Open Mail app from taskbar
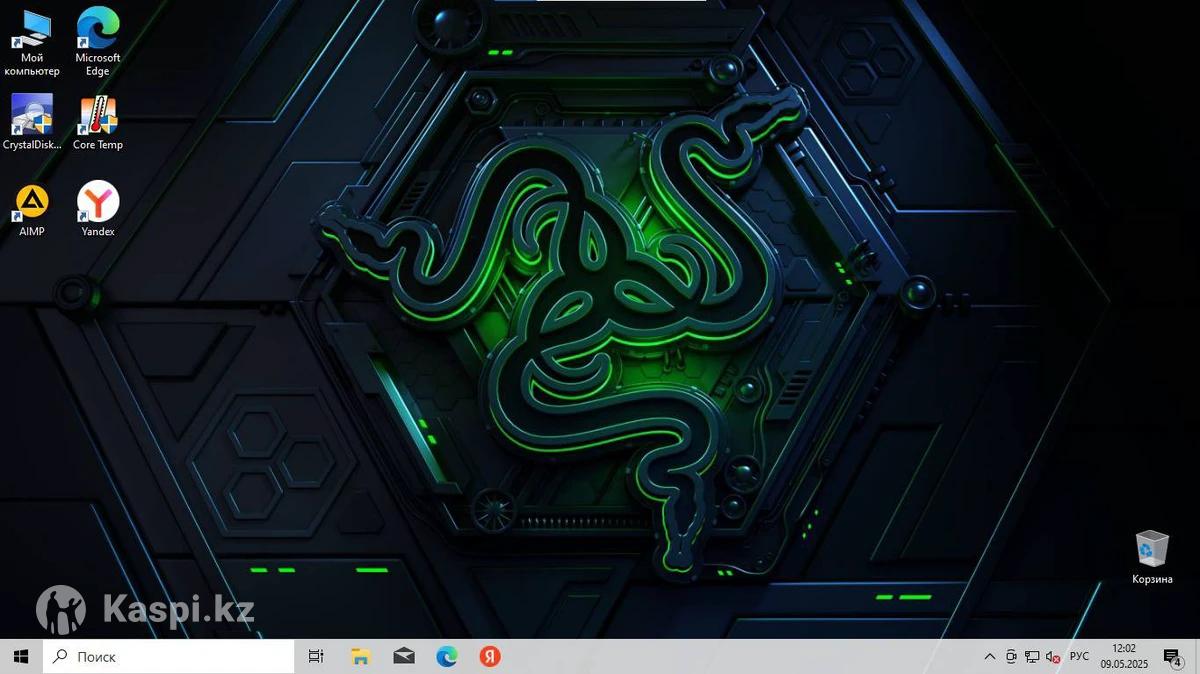 404,656
